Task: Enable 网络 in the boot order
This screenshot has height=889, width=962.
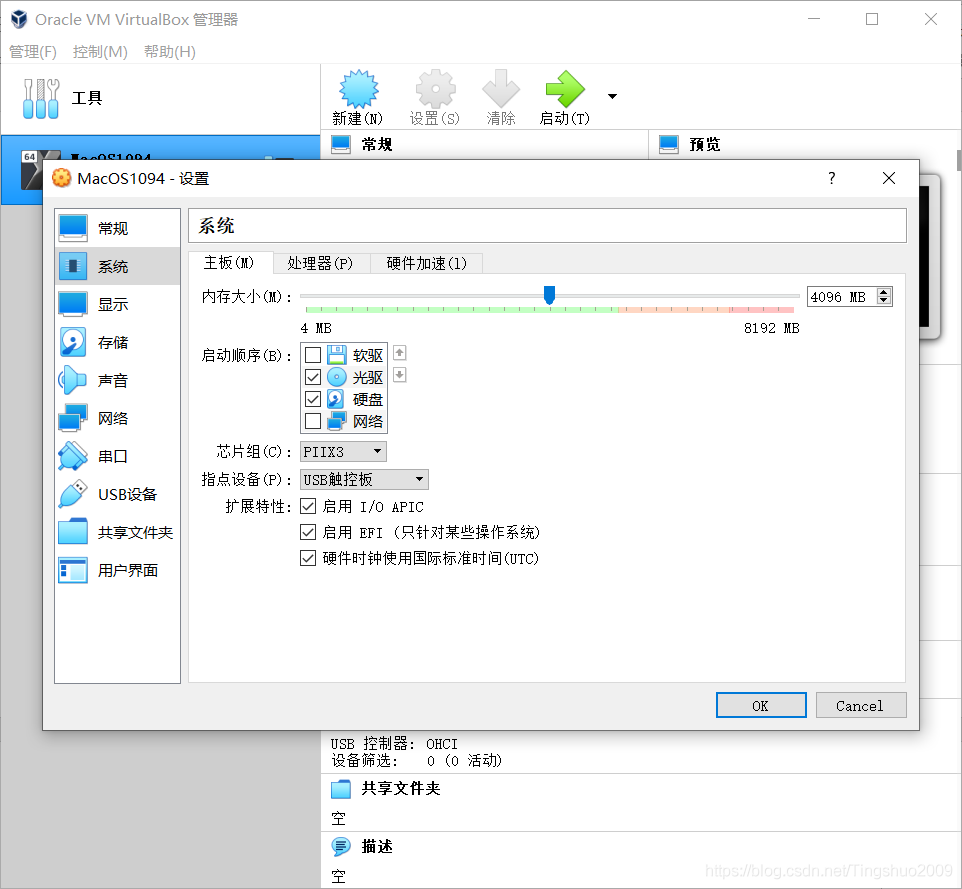Action: click(x=313, y=421)
